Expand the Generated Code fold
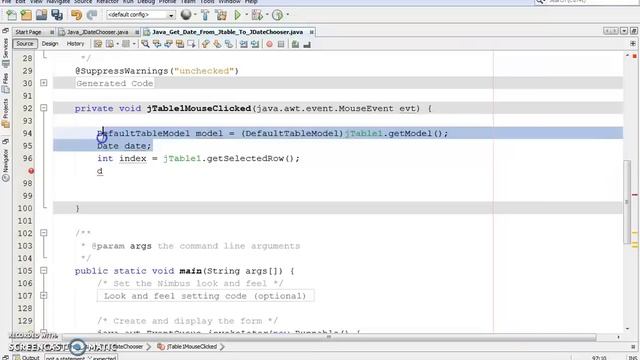Screen dimensions: 640x360 (x=44, y=83)
